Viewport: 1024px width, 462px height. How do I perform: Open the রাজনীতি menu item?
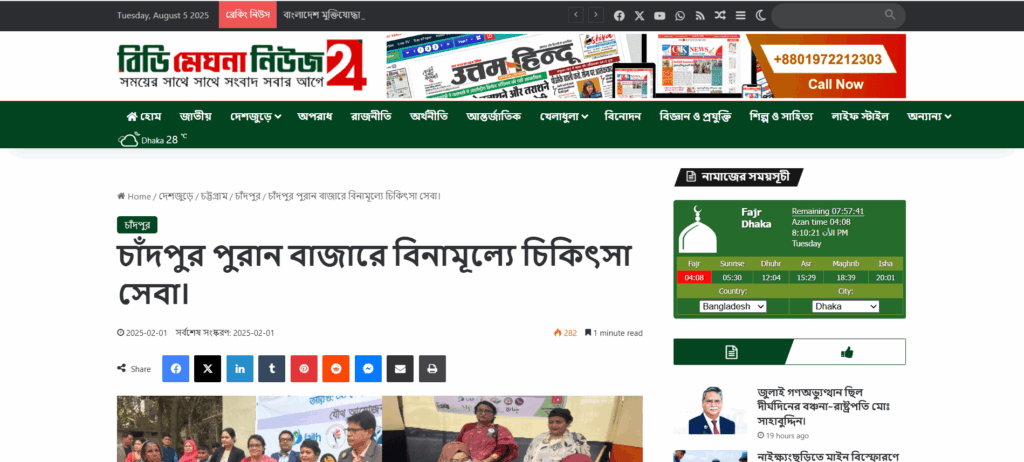(x=371, y=116)
